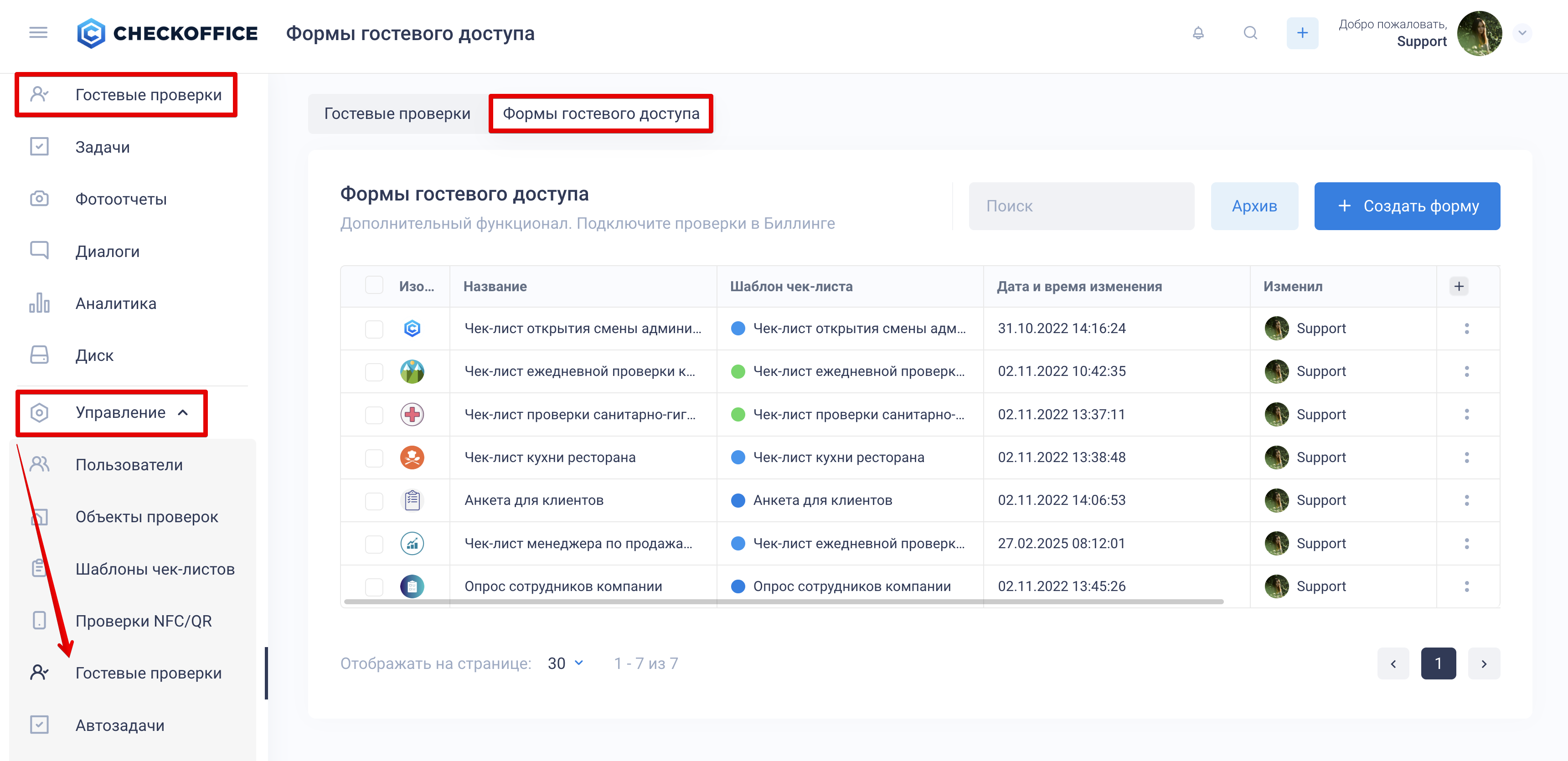Image resolution: width=1568 pixels, height=761 pixels.
Task: Open Аналитика from the sidebar
Action: coord(116,303)
